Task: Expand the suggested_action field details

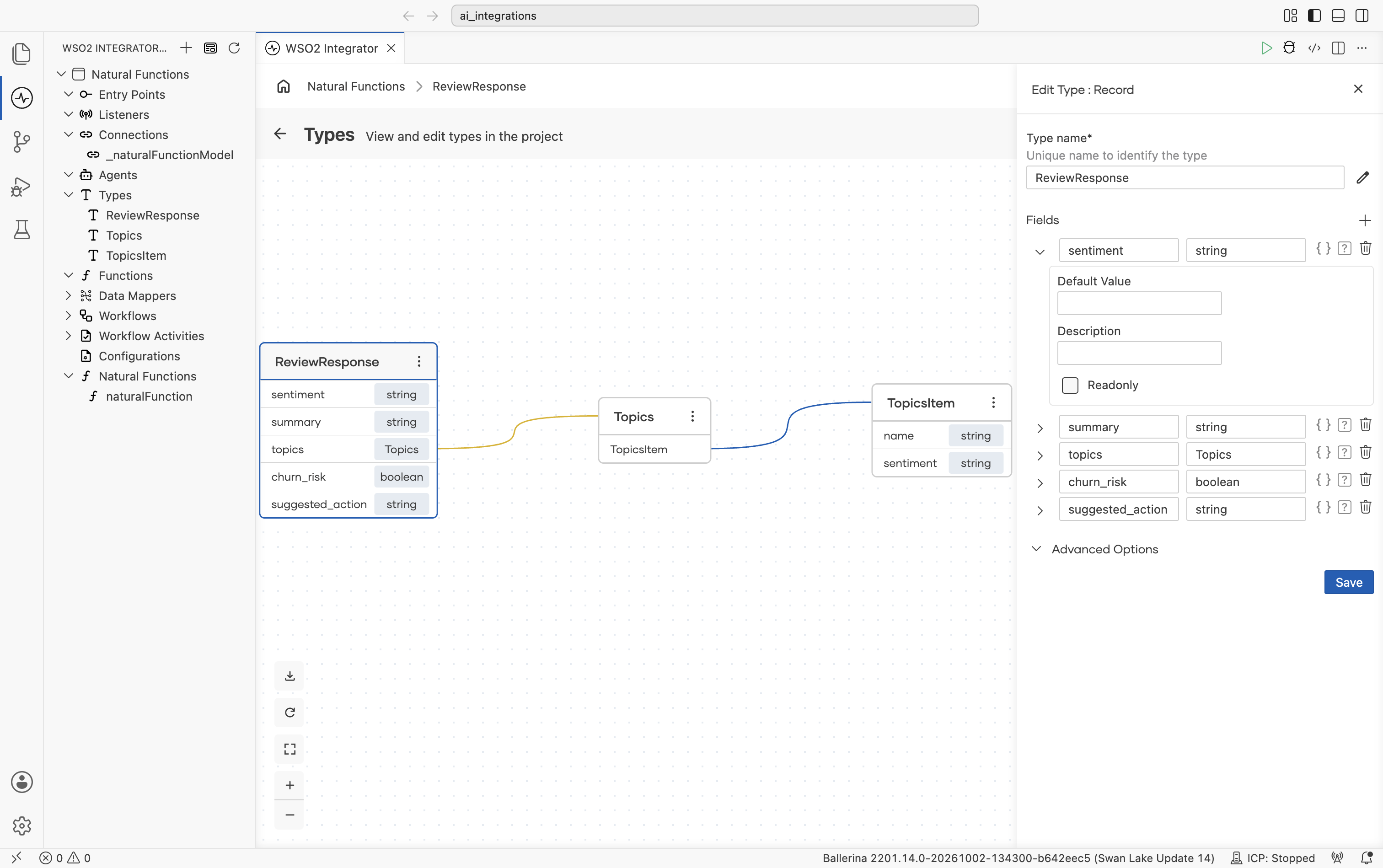Action: [x=1040, y=511]
